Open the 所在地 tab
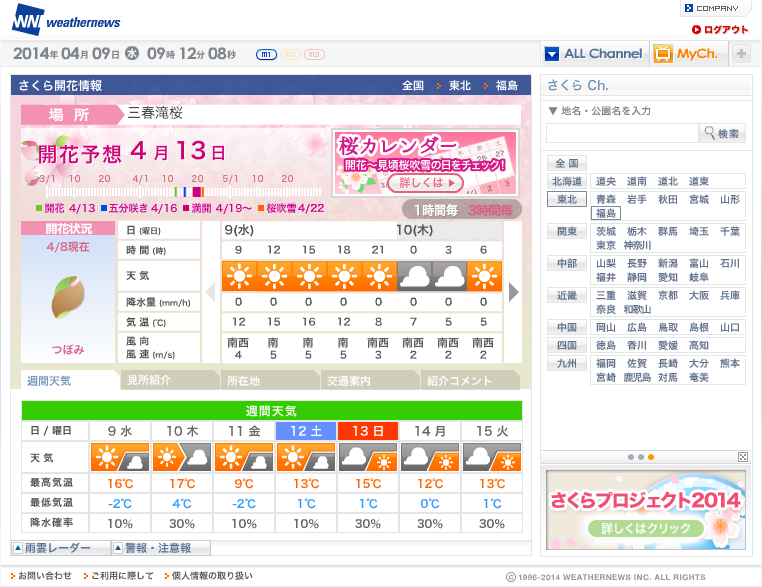 [270, 380]
